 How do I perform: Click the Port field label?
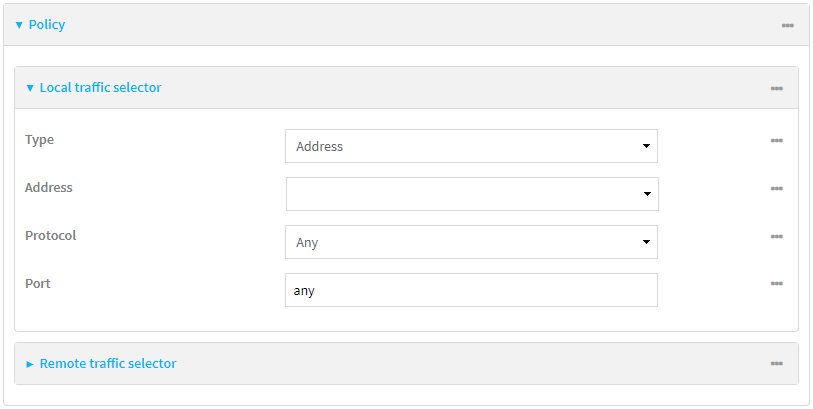pos(38,284)
